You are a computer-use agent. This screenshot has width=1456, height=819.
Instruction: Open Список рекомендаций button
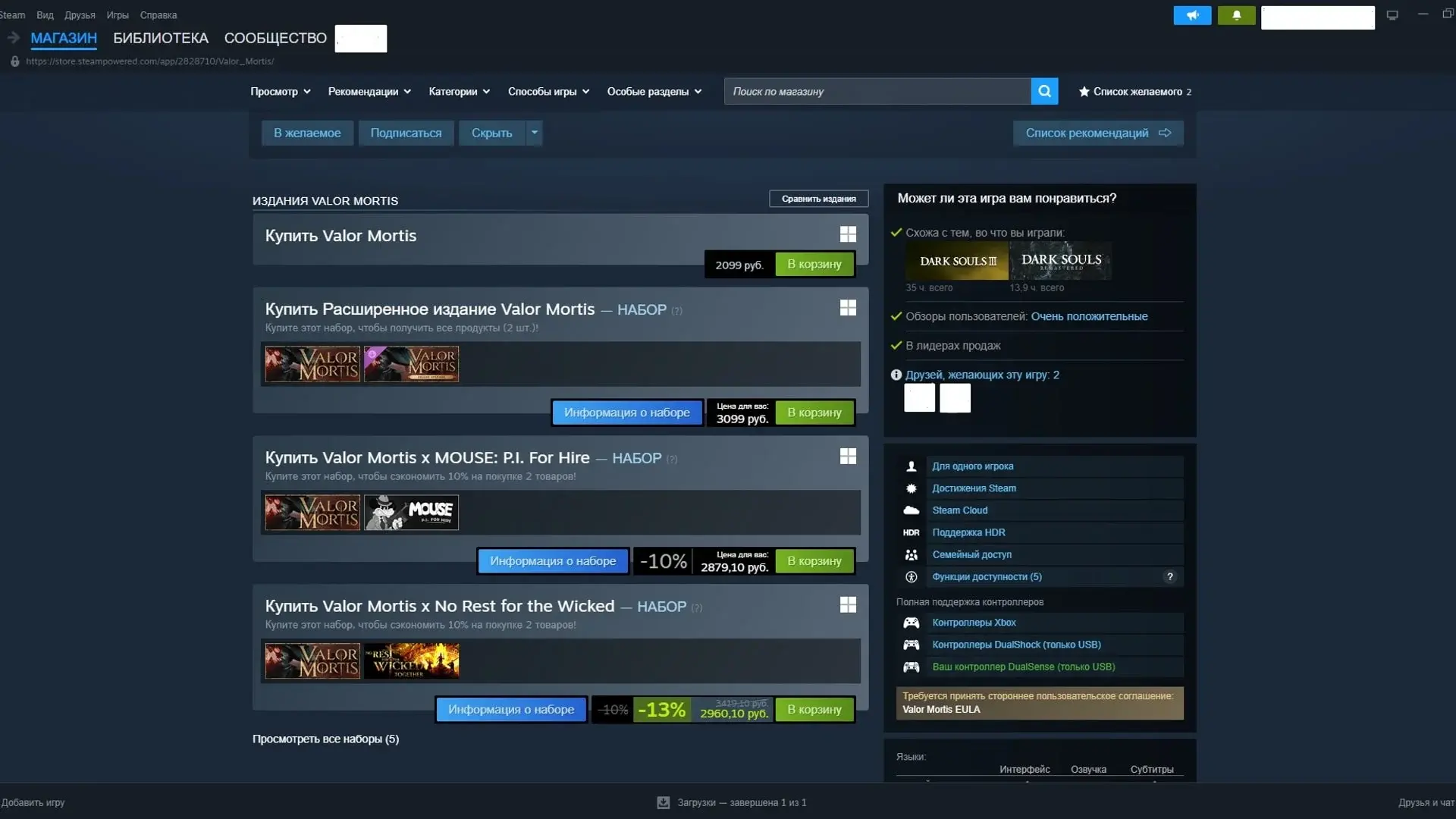1098,133
